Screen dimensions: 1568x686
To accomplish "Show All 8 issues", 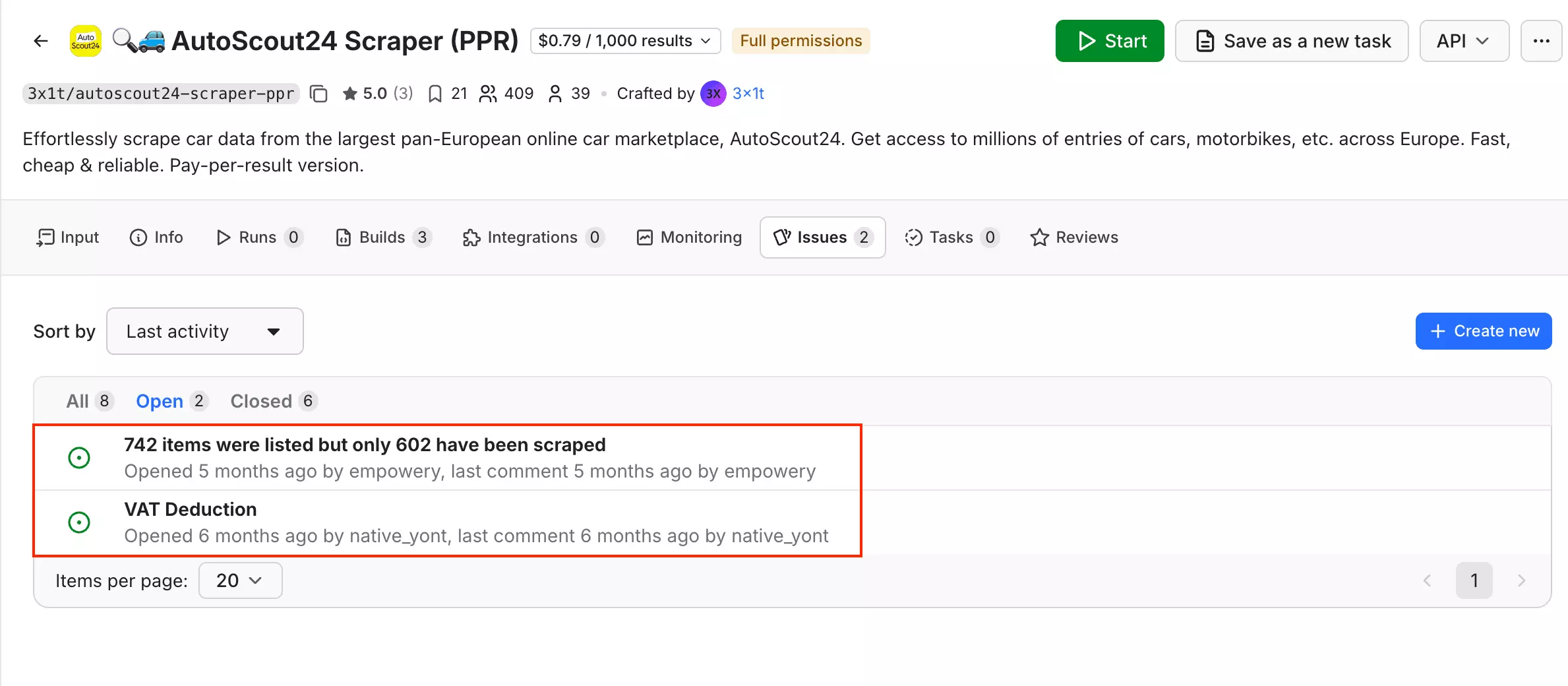I will click(90, 401).
